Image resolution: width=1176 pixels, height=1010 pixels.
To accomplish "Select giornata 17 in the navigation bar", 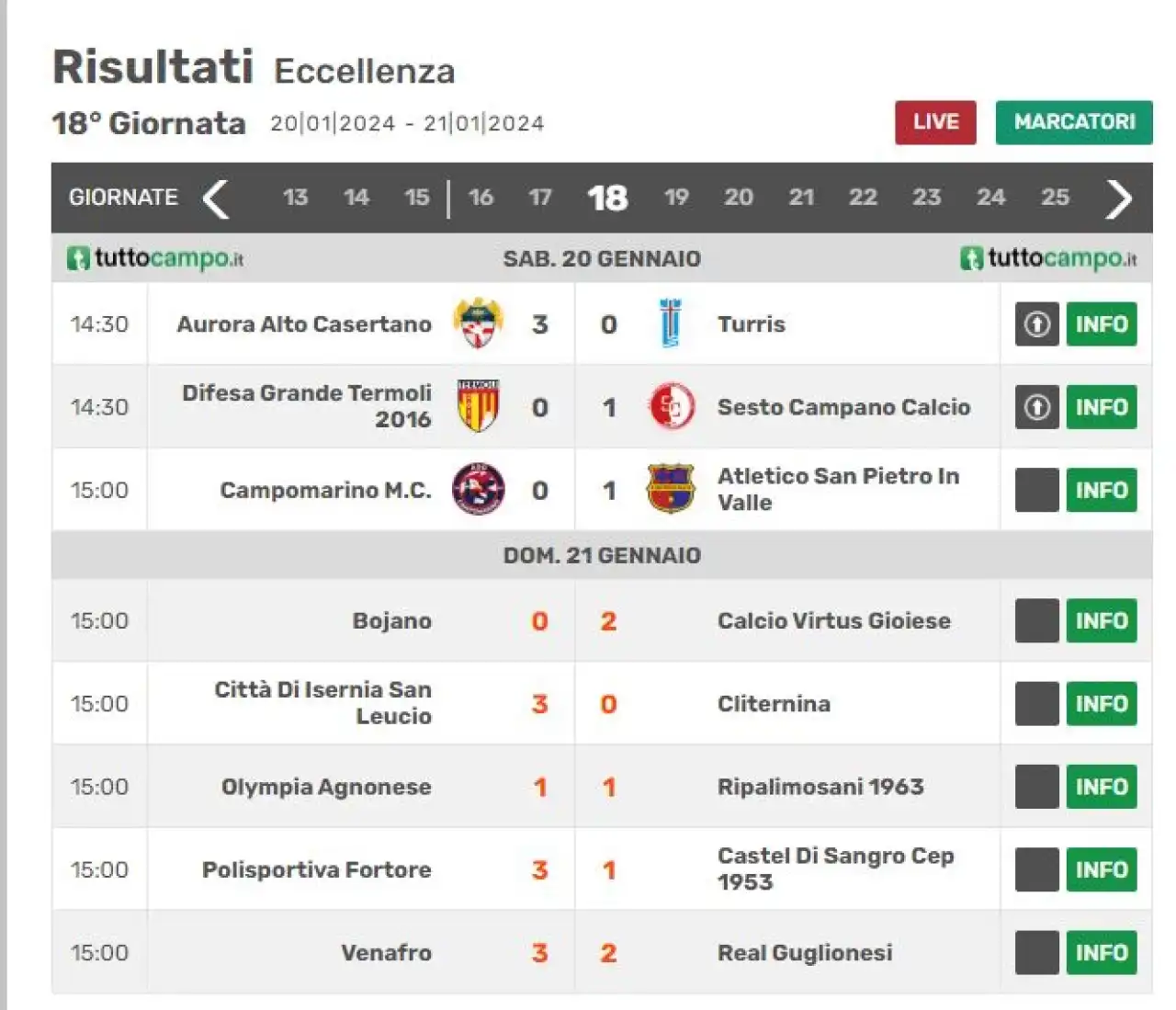I will click(x=540, y=198).
